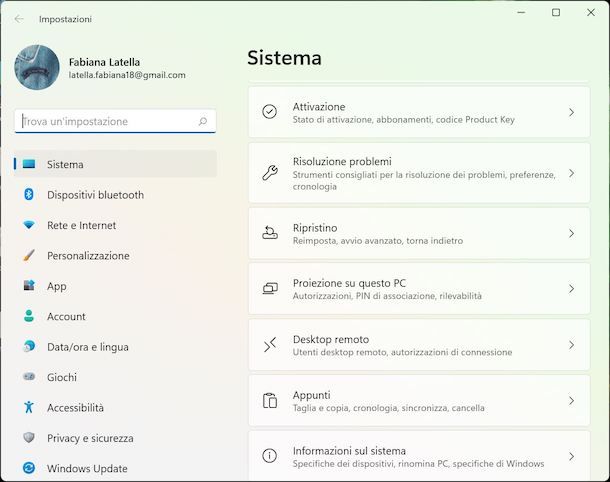Click the shield Privacy e sicurezza icon

(29, 438)
